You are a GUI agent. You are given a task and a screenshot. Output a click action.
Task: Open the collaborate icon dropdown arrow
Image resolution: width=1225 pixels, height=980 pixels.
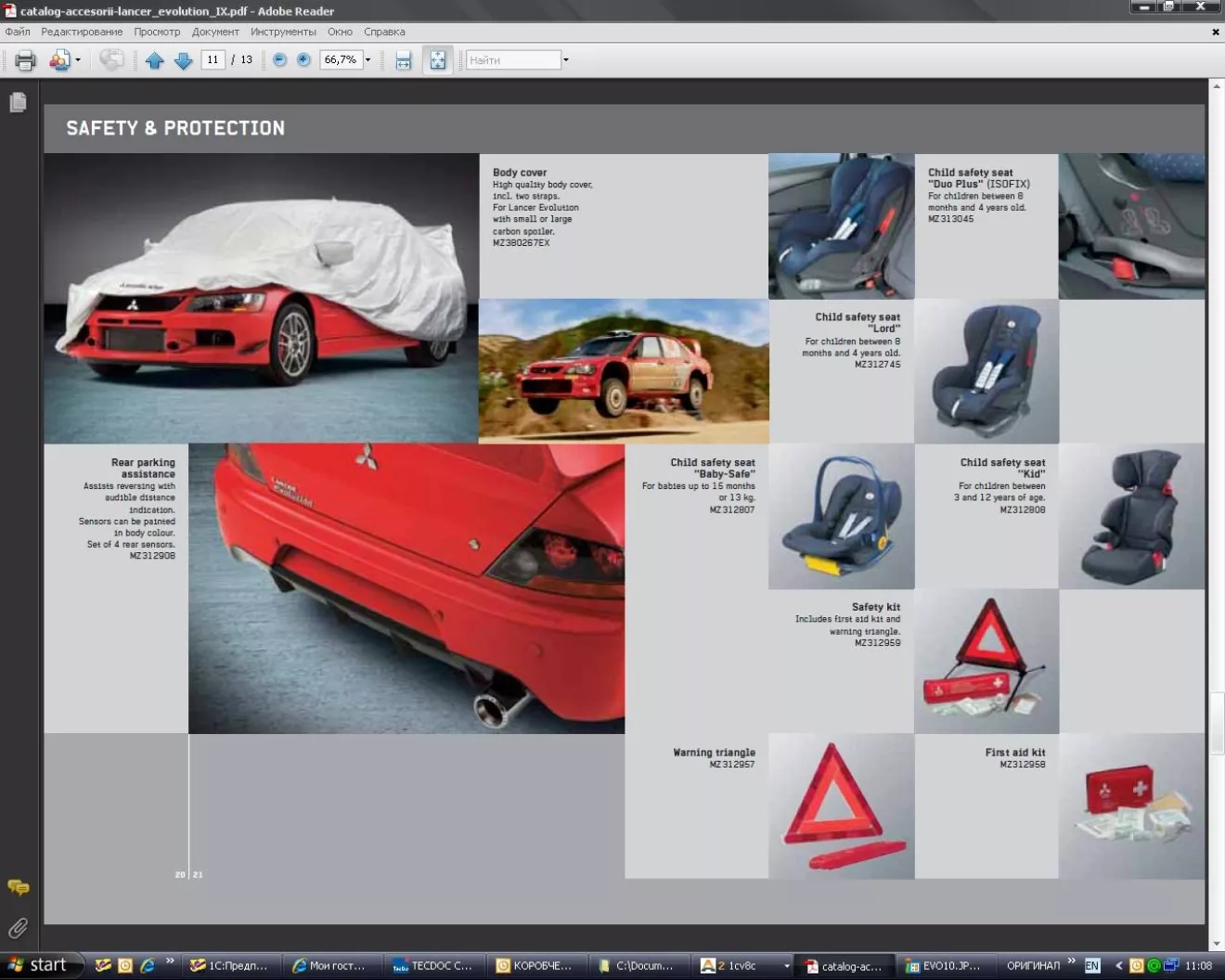tap(78, 60)
